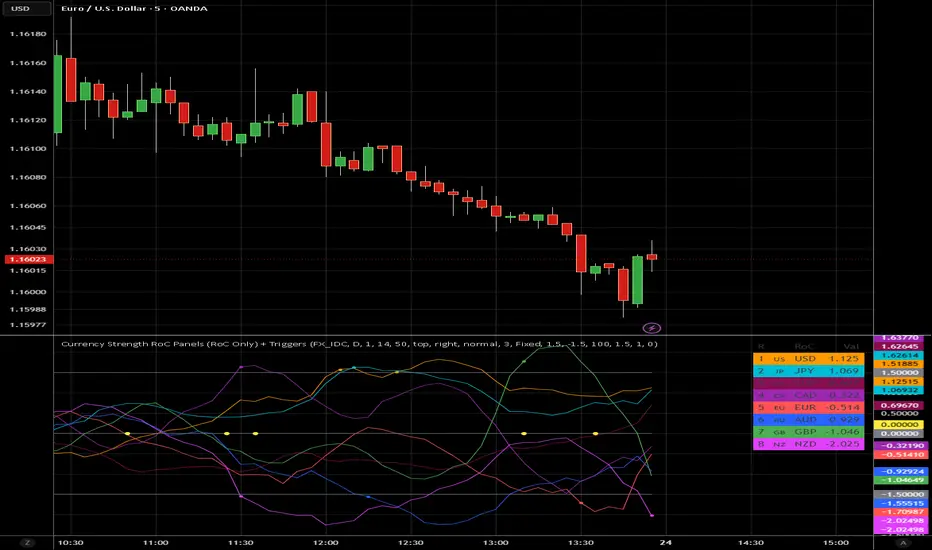Image resolution: width=932 pixels, height=550 pixels.
Task: Click the 11:30 time axis label
Action: click(241, 542)
